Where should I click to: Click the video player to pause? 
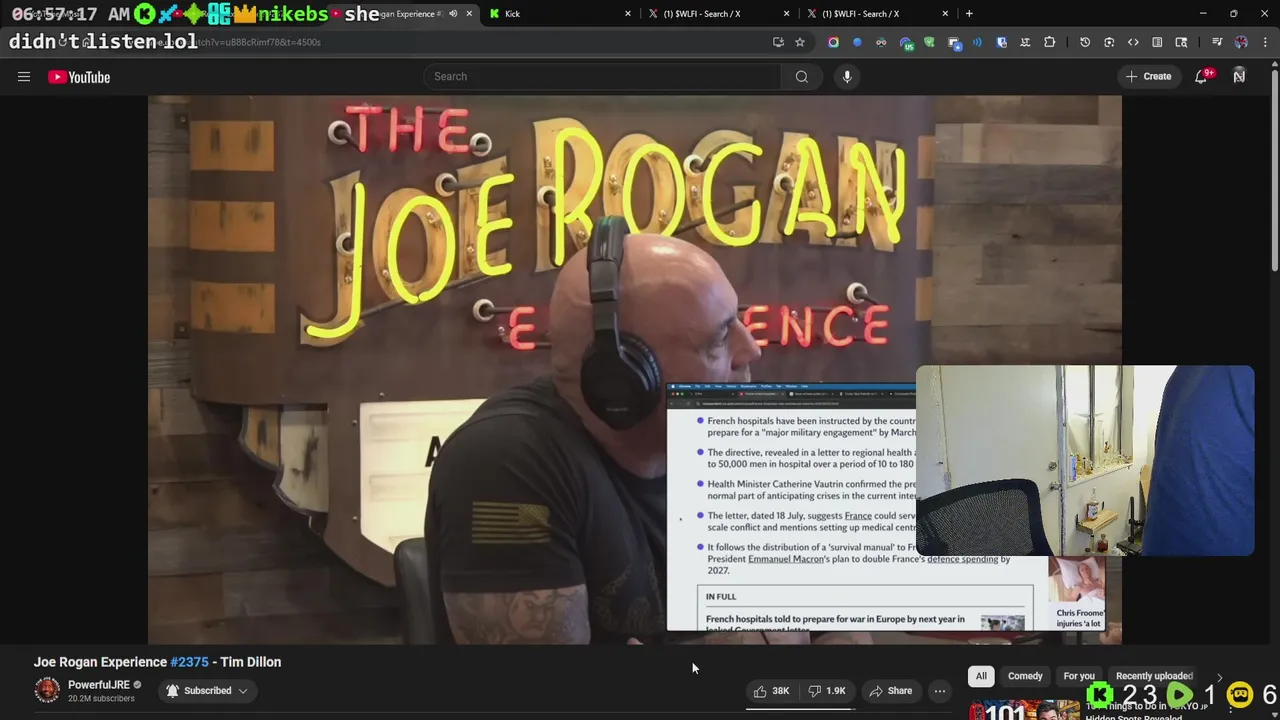pos(634,369)
